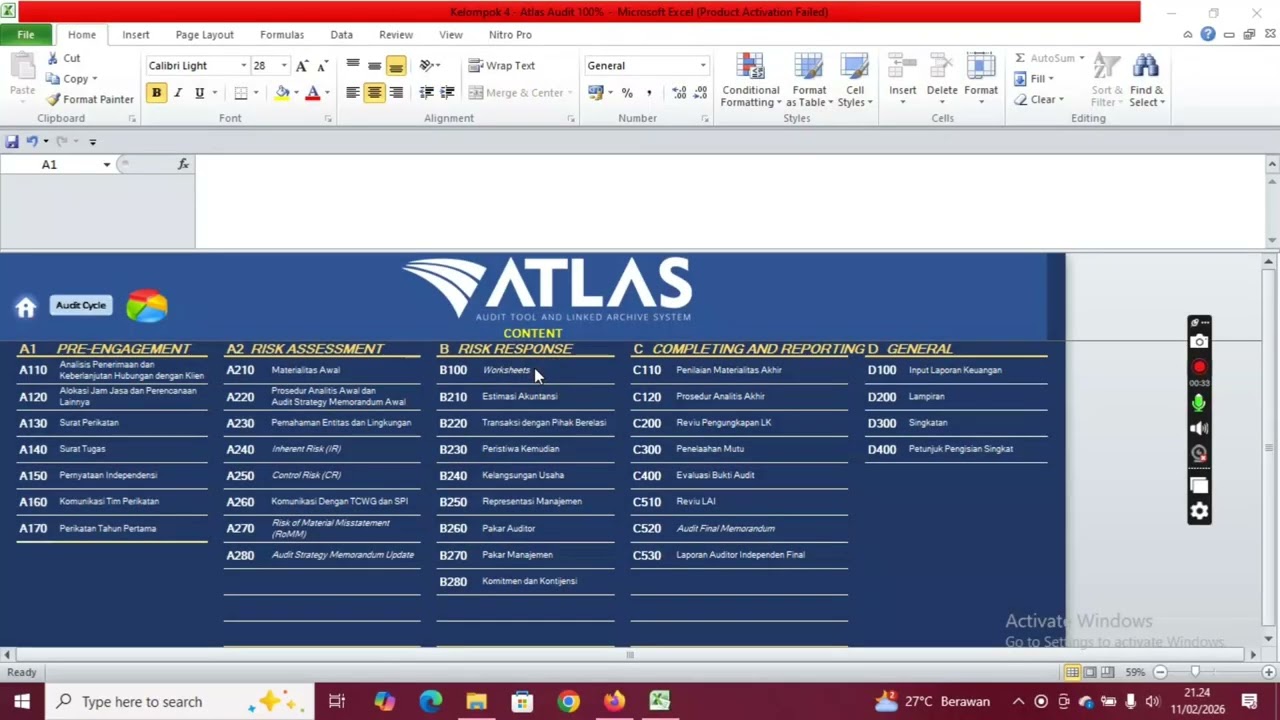
Task: Click the Percent Style icon
Action: [x=627, y=92]
